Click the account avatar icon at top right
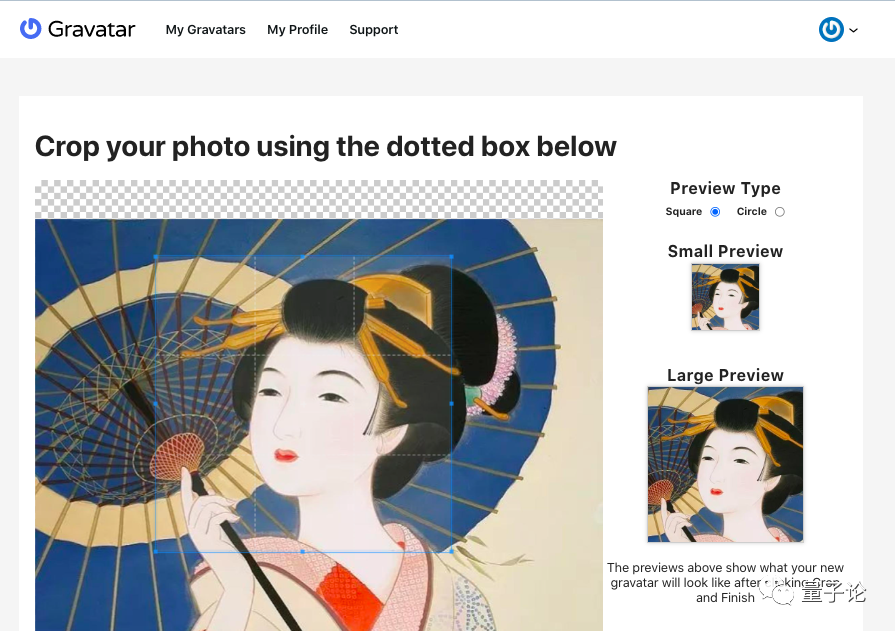 coord(831,30)
